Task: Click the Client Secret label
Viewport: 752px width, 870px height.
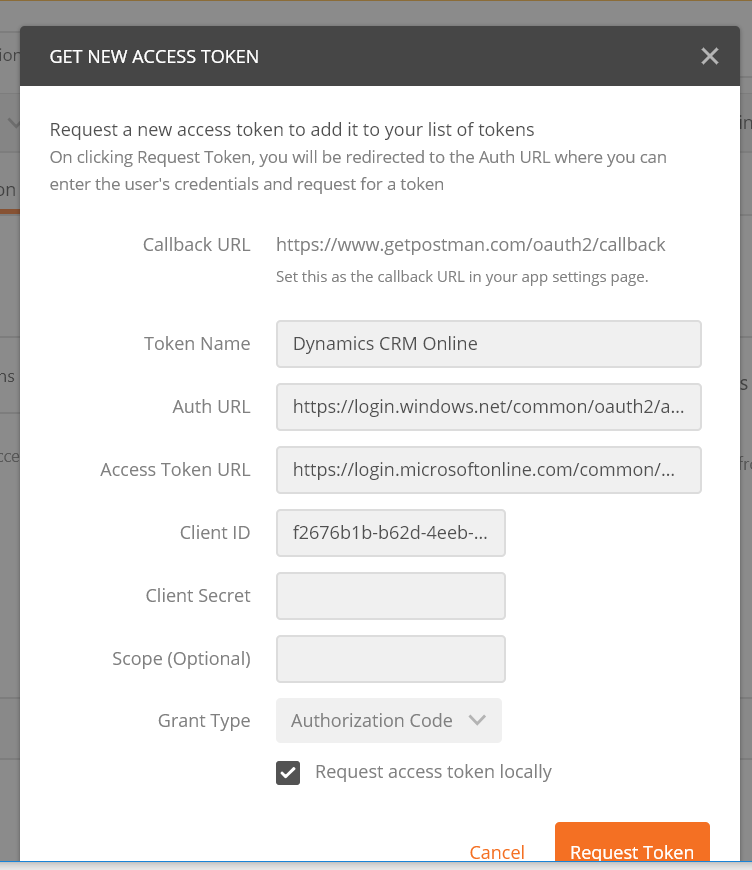Action: tap(198, 595)
